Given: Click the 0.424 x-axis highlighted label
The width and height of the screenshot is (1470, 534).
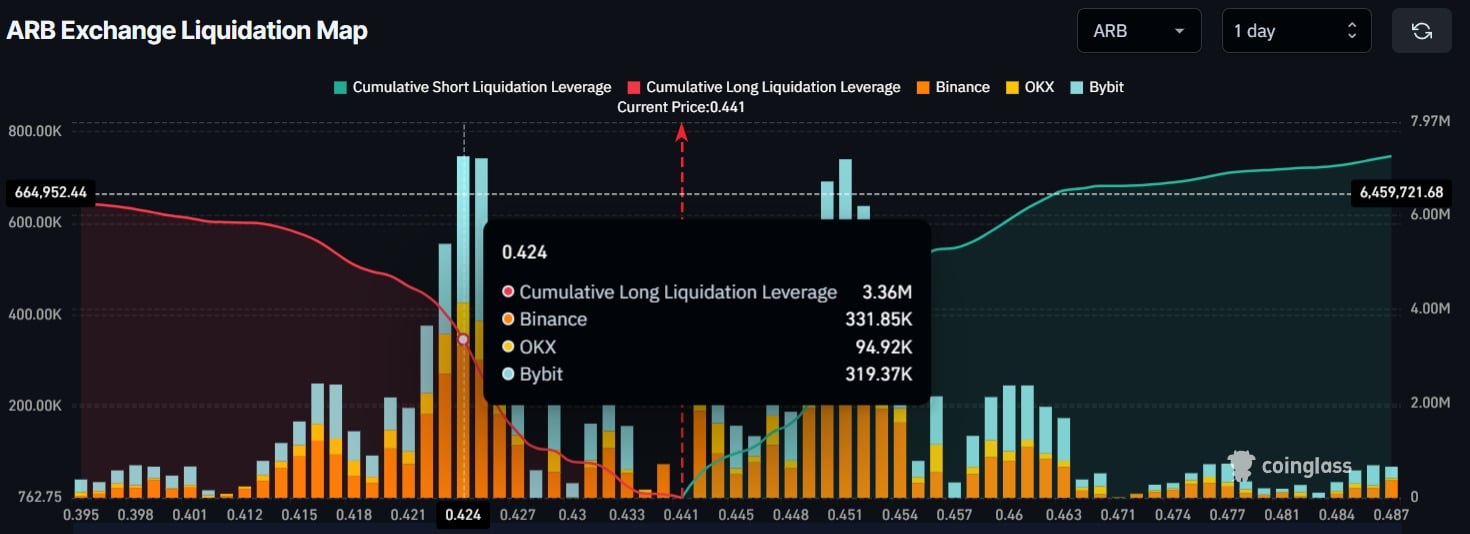Looking at the screenshot, I should point(463,515).
